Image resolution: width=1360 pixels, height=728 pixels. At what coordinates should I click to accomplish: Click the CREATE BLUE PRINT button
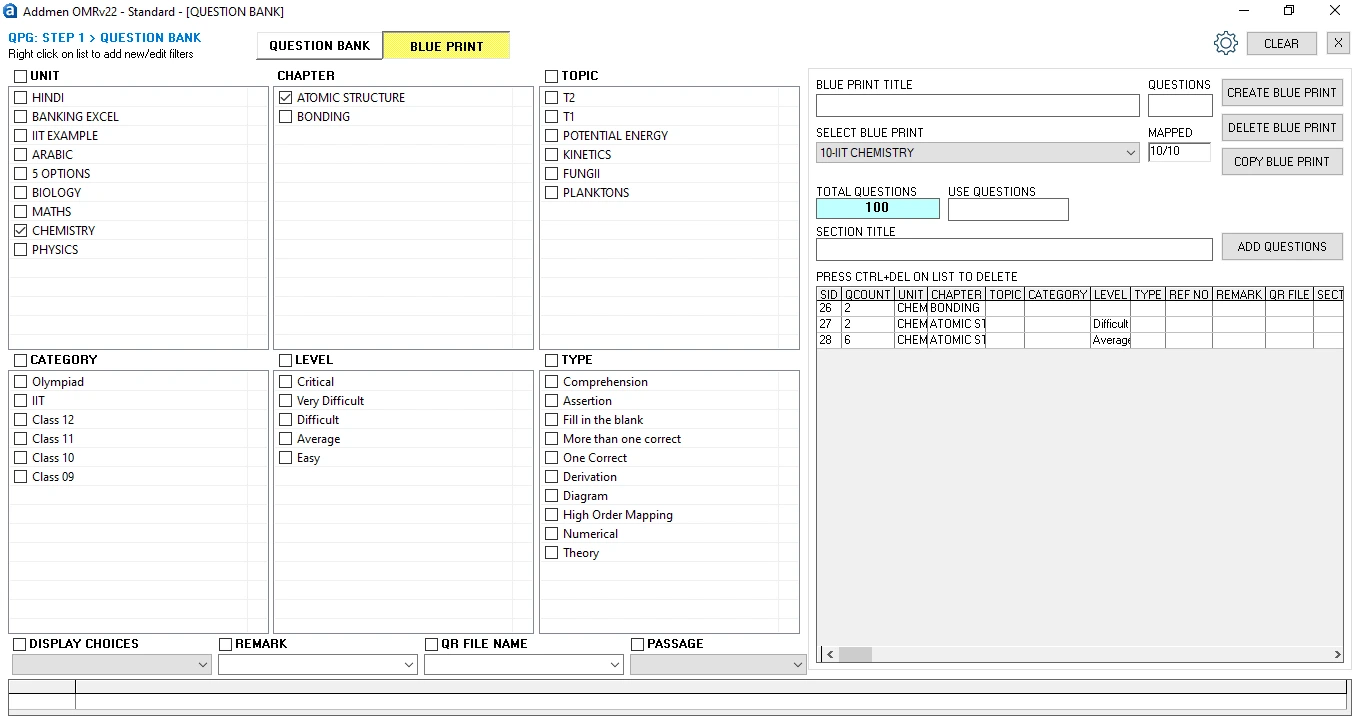[x=1282, y=92]
